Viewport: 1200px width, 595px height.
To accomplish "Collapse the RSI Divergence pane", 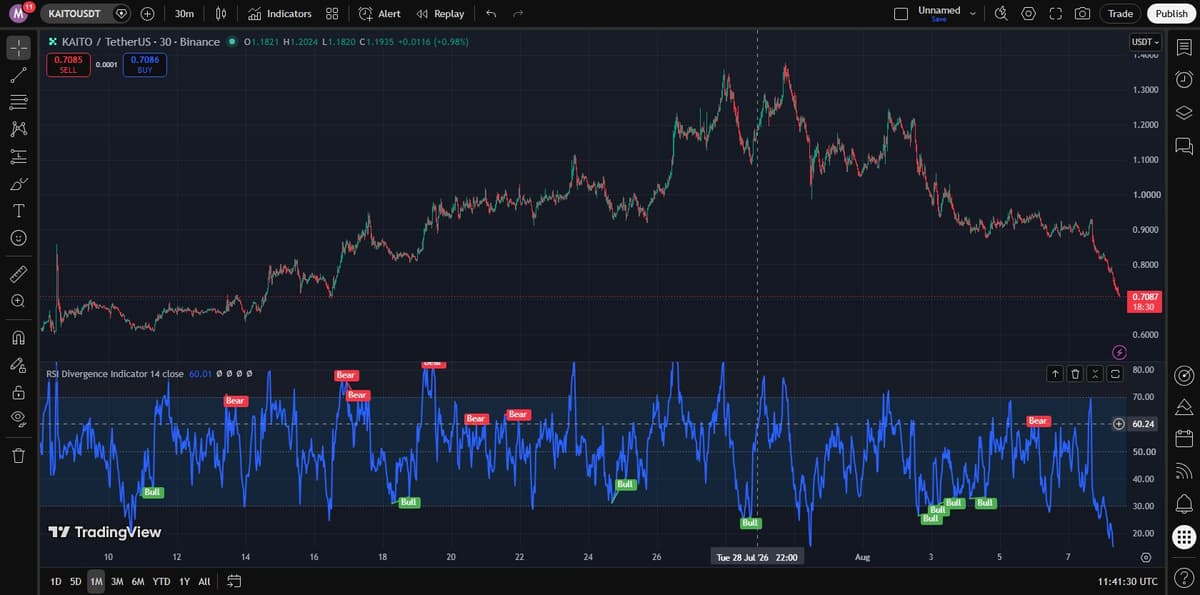I will tap(1095, 373).
